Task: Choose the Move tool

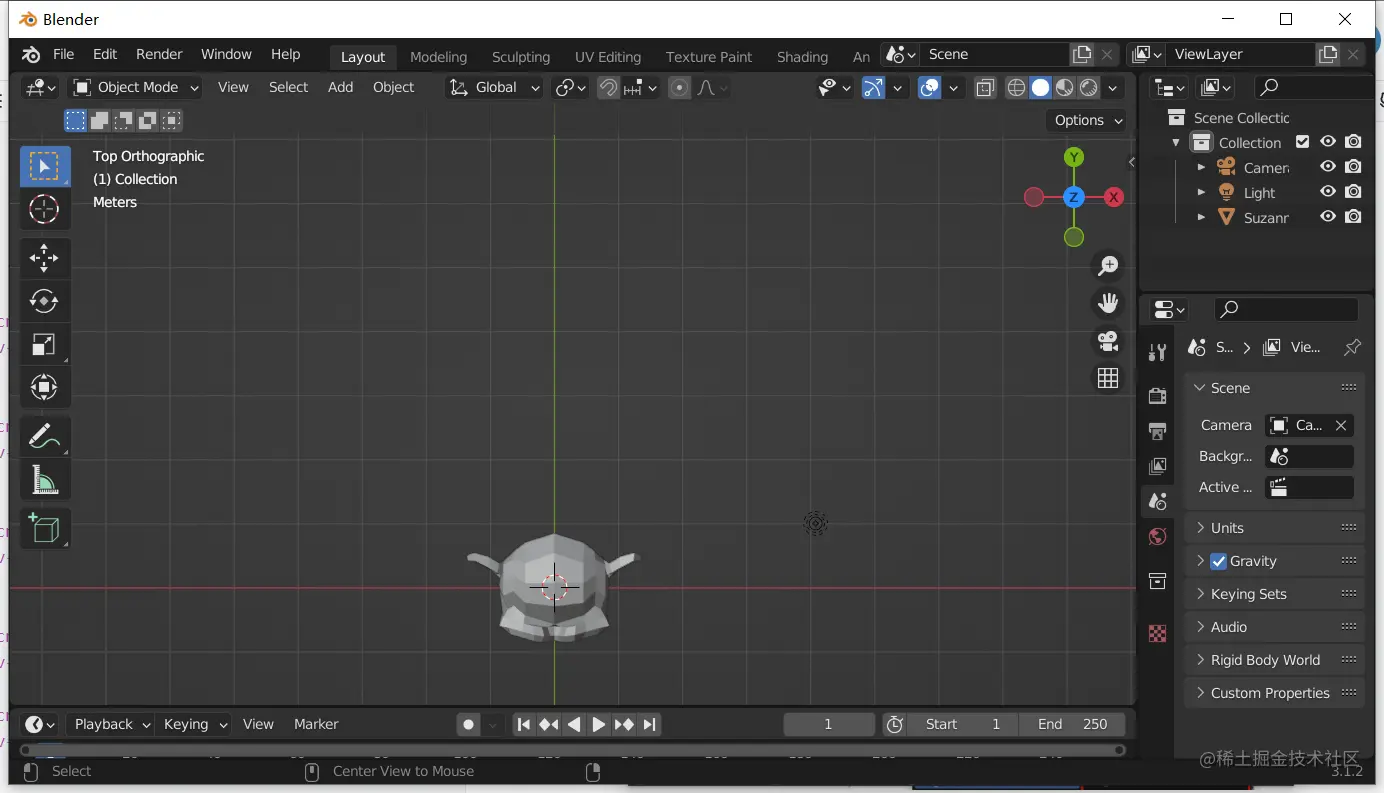Action: (45, 258)
